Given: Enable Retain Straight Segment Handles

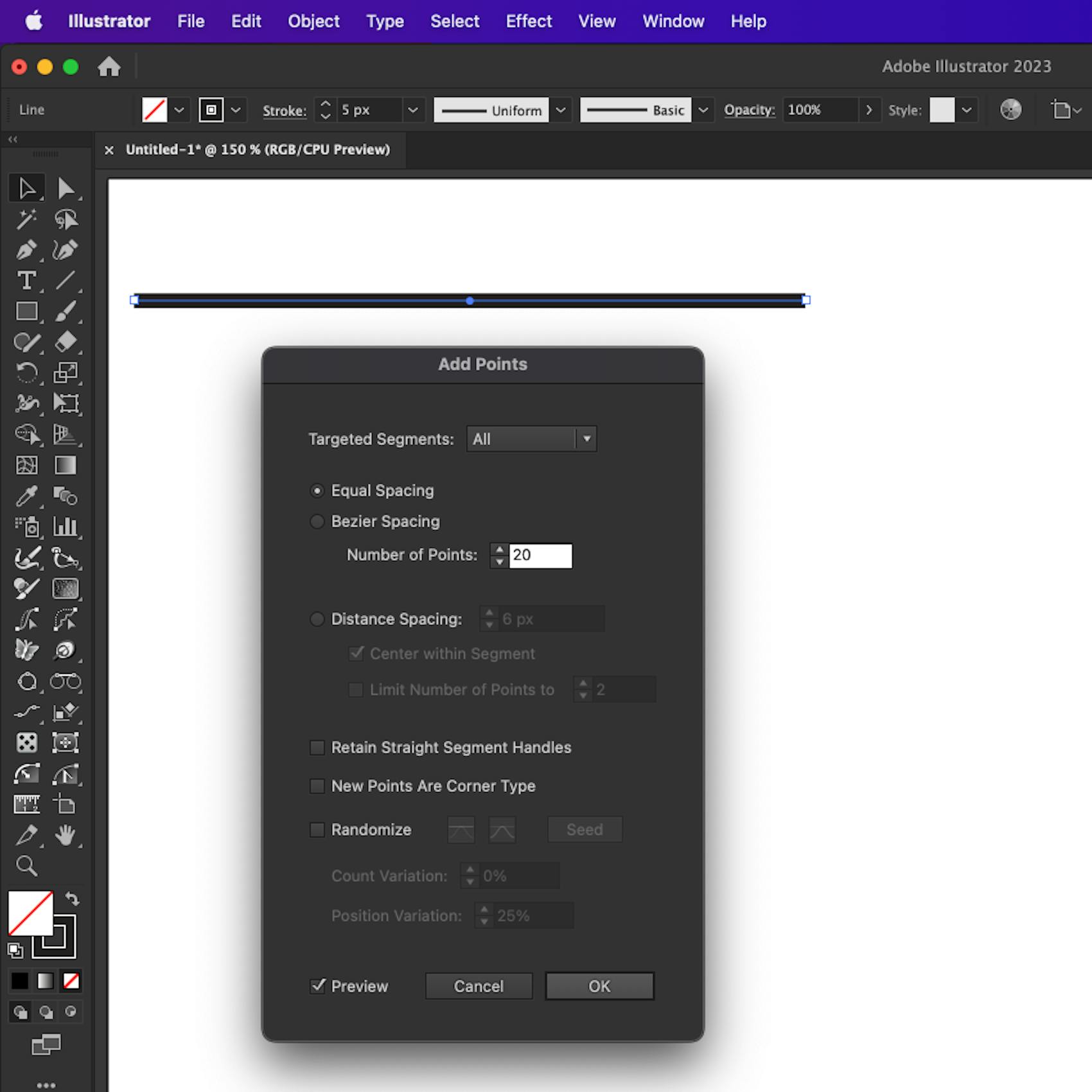Looking at the screenshot, I should (x=317, y=748).
